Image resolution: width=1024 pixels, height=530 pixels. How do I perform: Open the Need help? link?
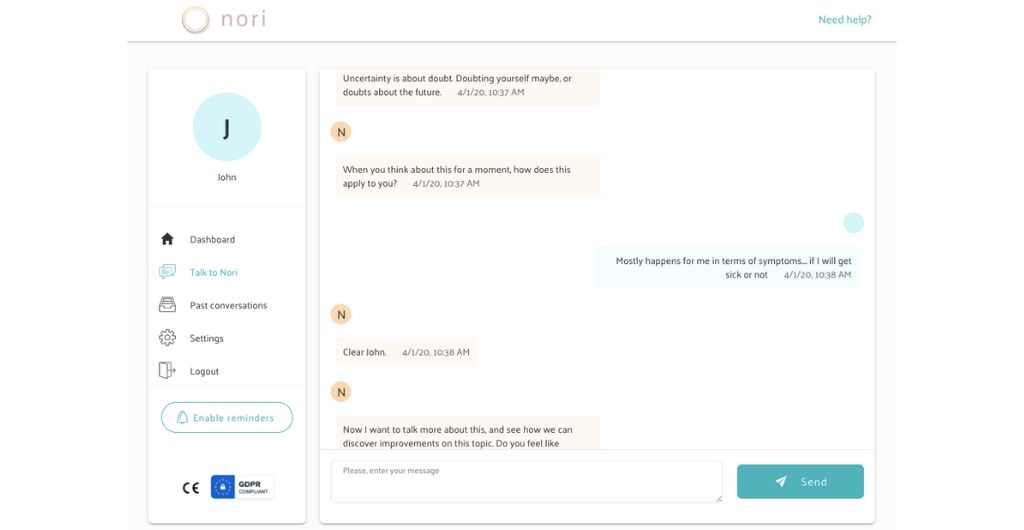[844, 20]
